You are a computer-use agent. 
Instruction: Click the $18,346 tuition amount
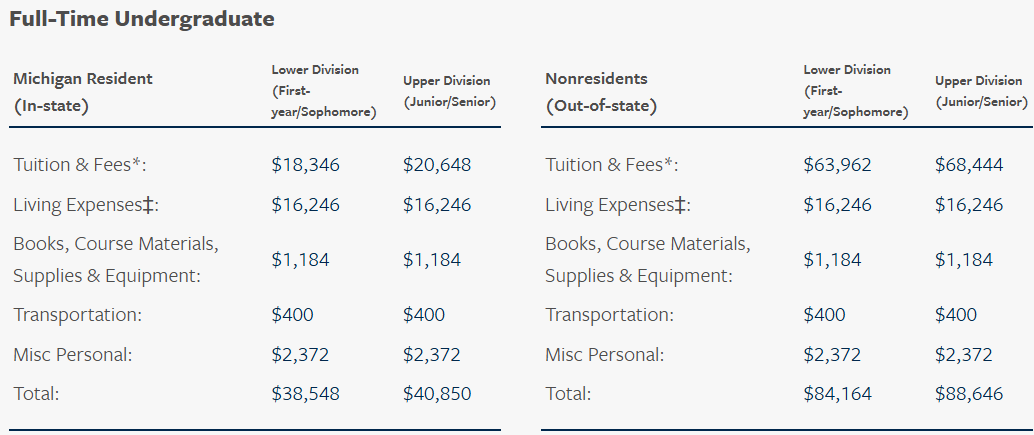pos(305,165)
